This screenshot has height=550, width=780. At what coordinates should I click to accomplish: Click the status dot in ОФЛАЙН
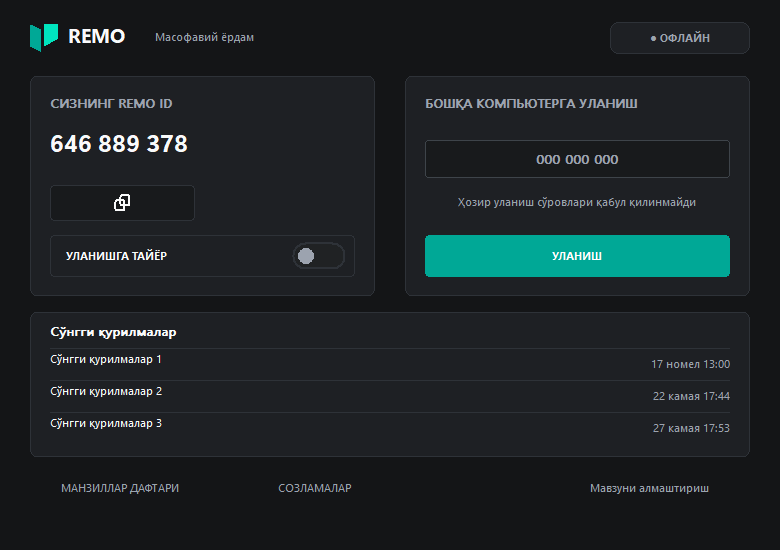pyautogui.click(x=653, y=38)
